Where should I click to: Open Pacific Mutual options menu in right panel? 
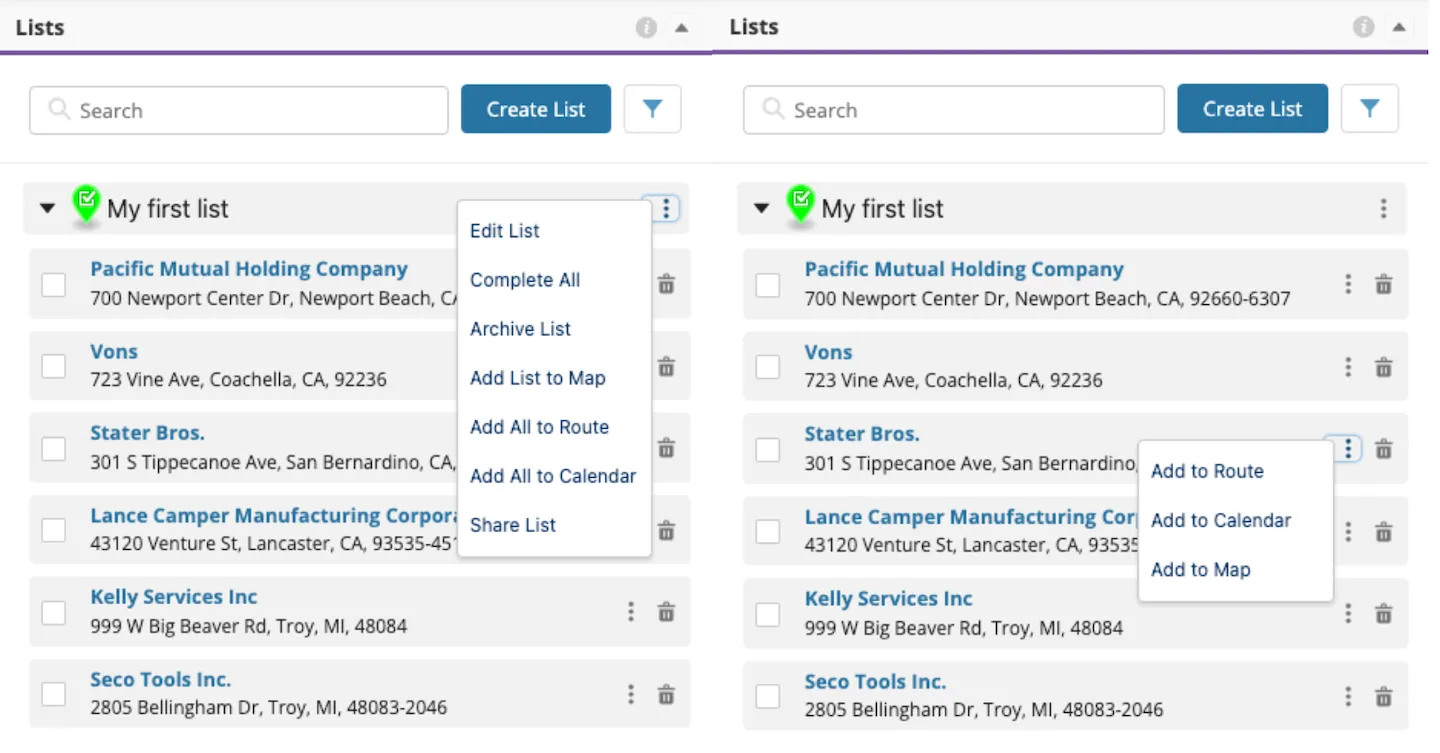point(1349,284)
